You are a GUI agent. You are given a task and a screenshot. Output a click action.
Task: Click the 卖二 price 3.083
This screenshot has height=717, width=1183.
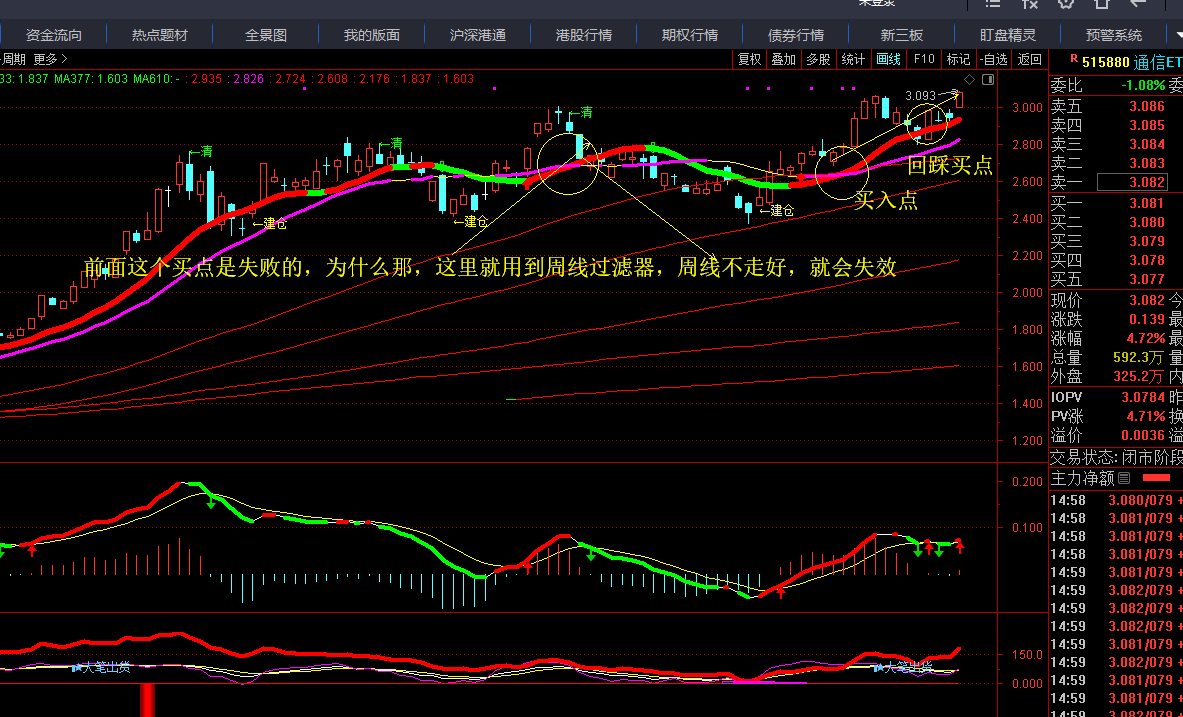pos(1147,163)
